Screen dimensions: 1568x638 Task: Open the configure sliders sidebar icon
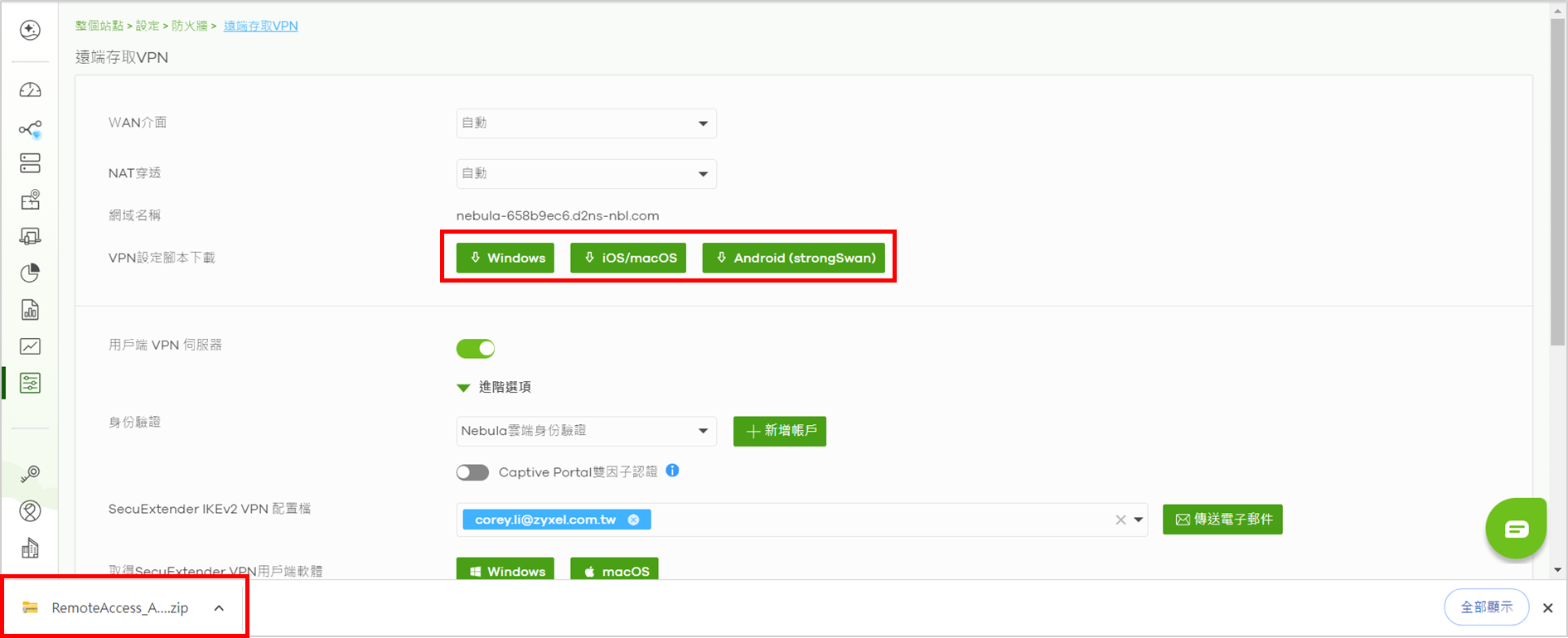(x=30, y=383)
